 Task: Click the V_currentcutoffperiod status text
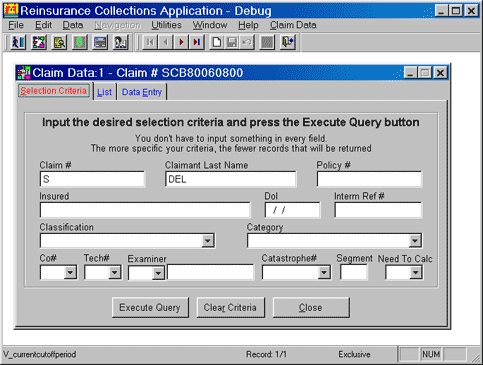pyautogui.click(x=40, y=354)
